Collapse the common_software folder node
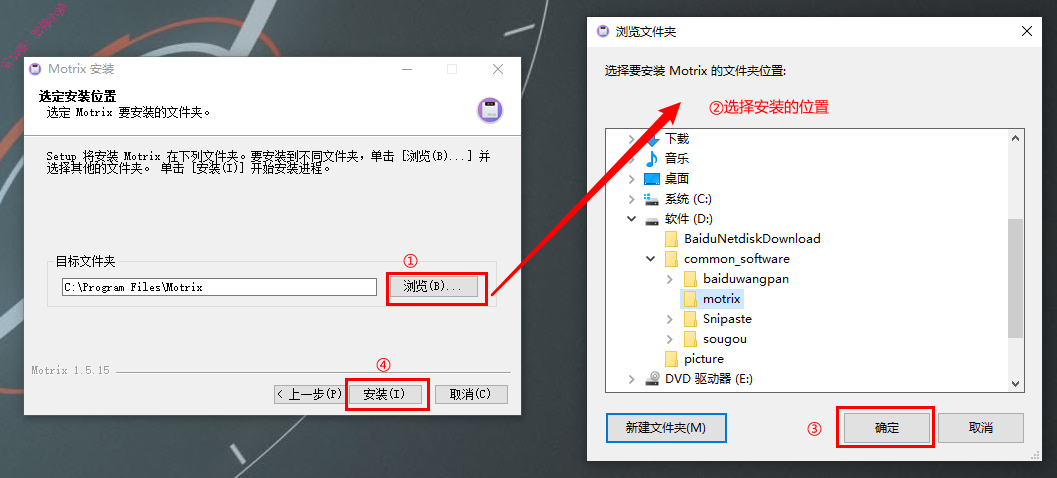Viewport: 1057px width, 478px height. point(651,259)
